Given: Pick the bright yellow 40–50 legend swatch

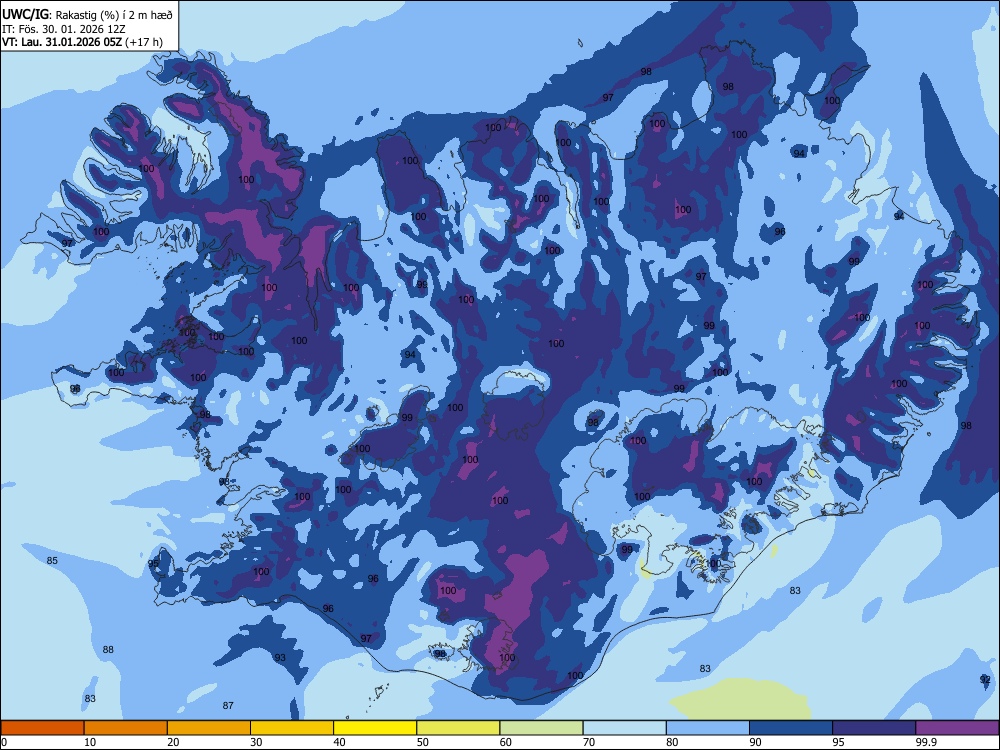Looking at the screenshot, I should pyautogui.click(x=375, y=728).
